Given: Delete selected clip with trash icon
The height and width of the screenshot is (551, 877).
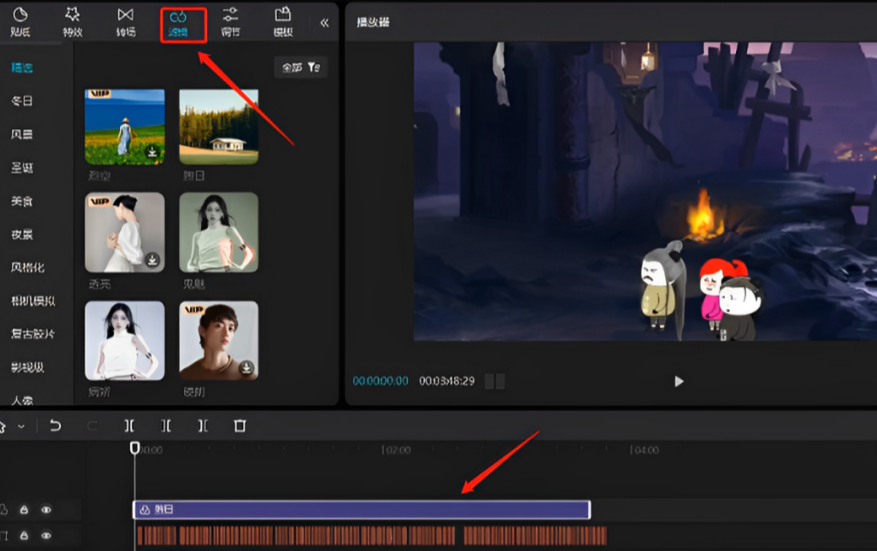Looking at the screenshot, I should [x=240, y=426].
